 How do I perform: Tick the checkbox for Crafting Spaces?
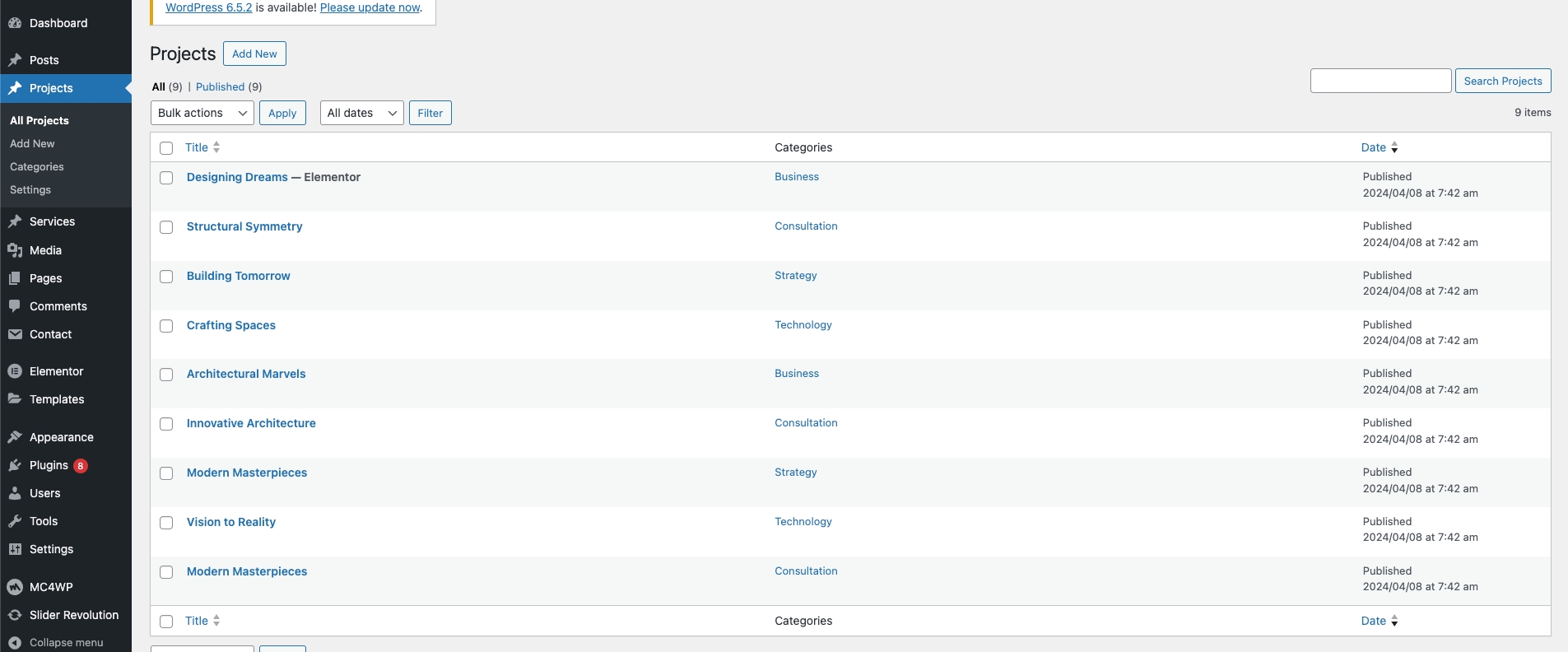click(166, 326)
